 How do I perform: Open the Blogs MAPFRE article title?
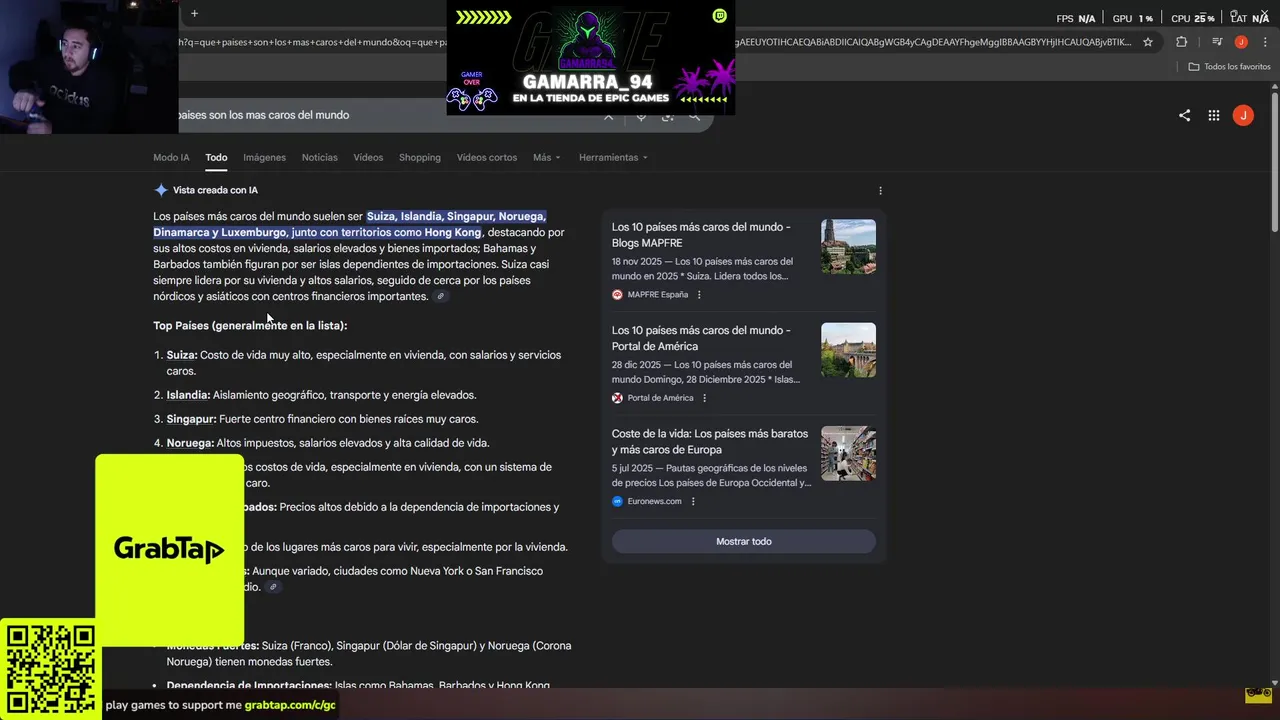pos(701,235)
